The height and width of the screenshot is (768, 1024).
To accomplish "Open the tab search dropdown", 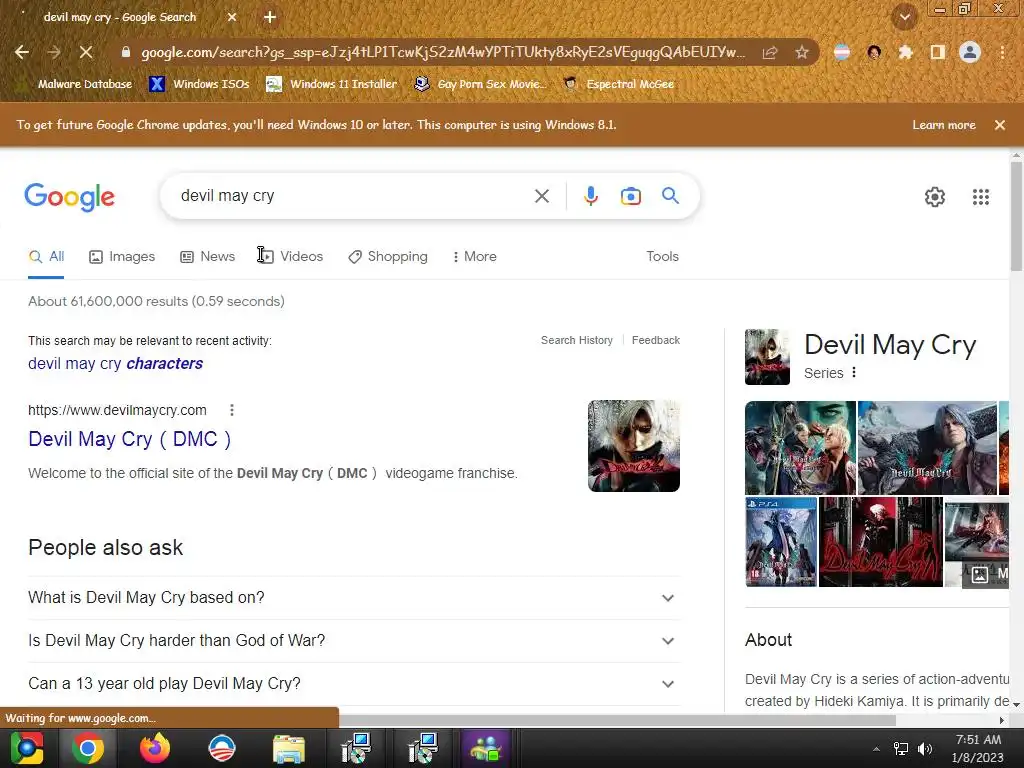I will click(x=904, y=18).
